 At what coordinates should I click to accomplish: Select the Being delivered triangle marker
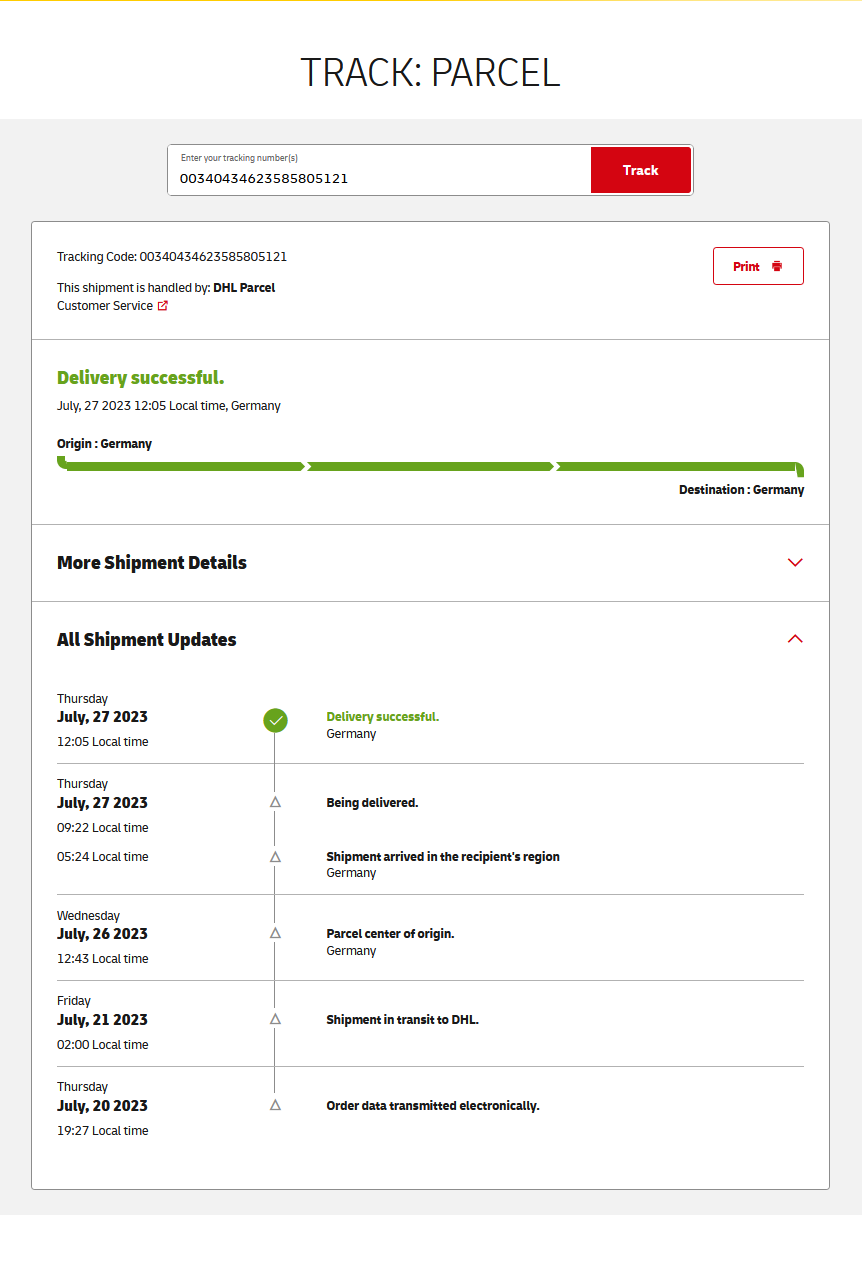pyautogui.click(x=275, y=802)
